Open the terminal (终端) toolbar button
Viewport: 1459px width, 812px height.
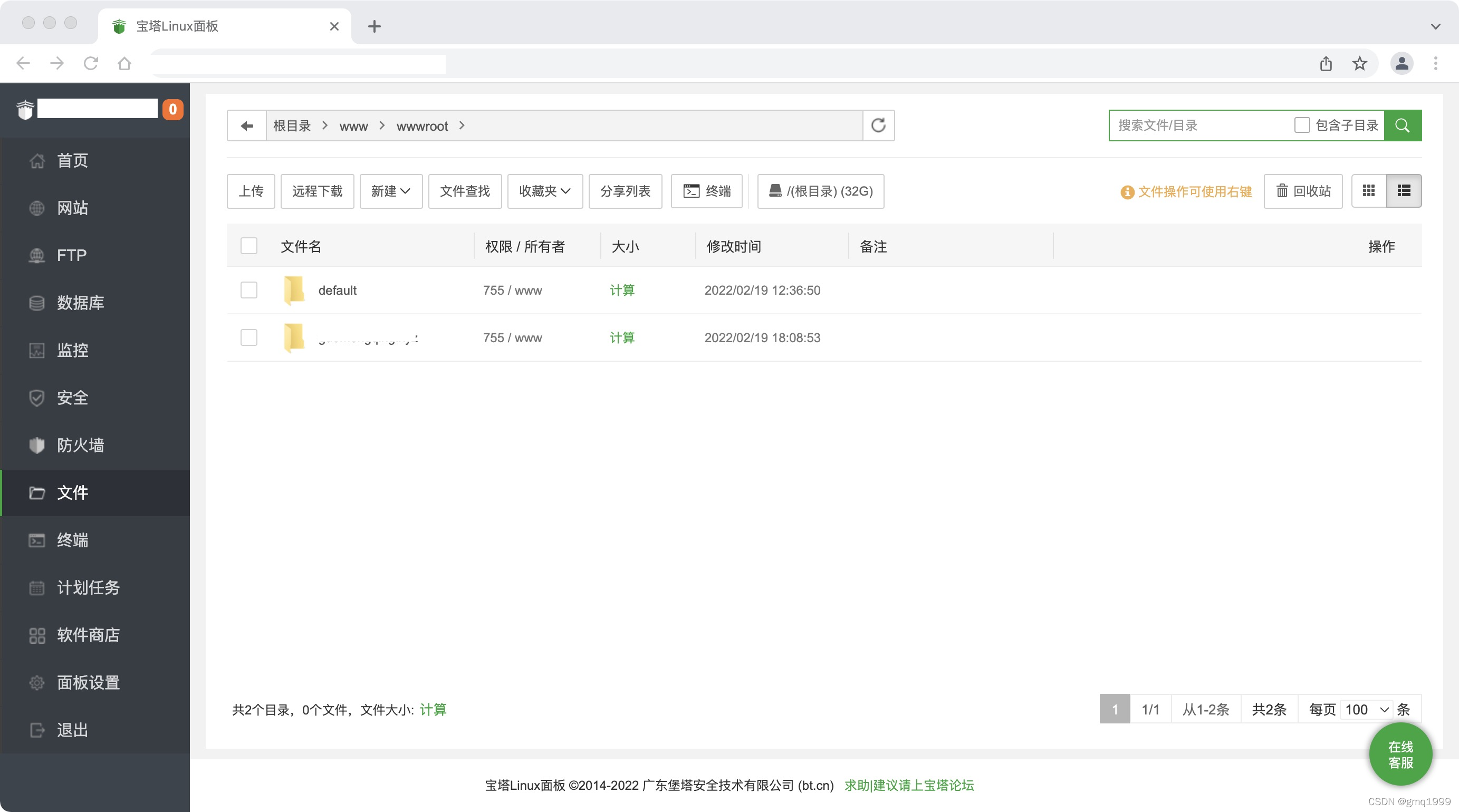pos(706,191)
